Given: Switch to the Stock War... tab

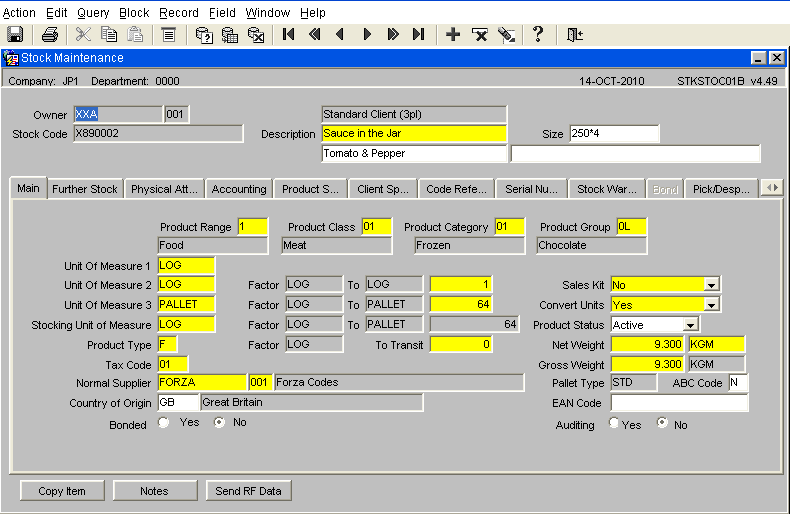Looking at the screenshot, I should [607, 189].
